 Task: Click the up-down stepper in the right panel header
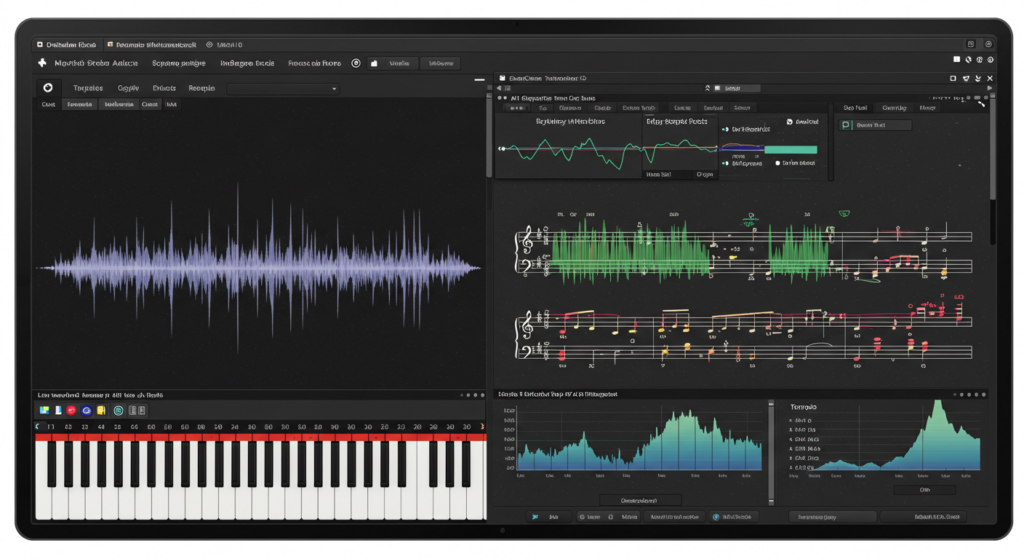707,88
